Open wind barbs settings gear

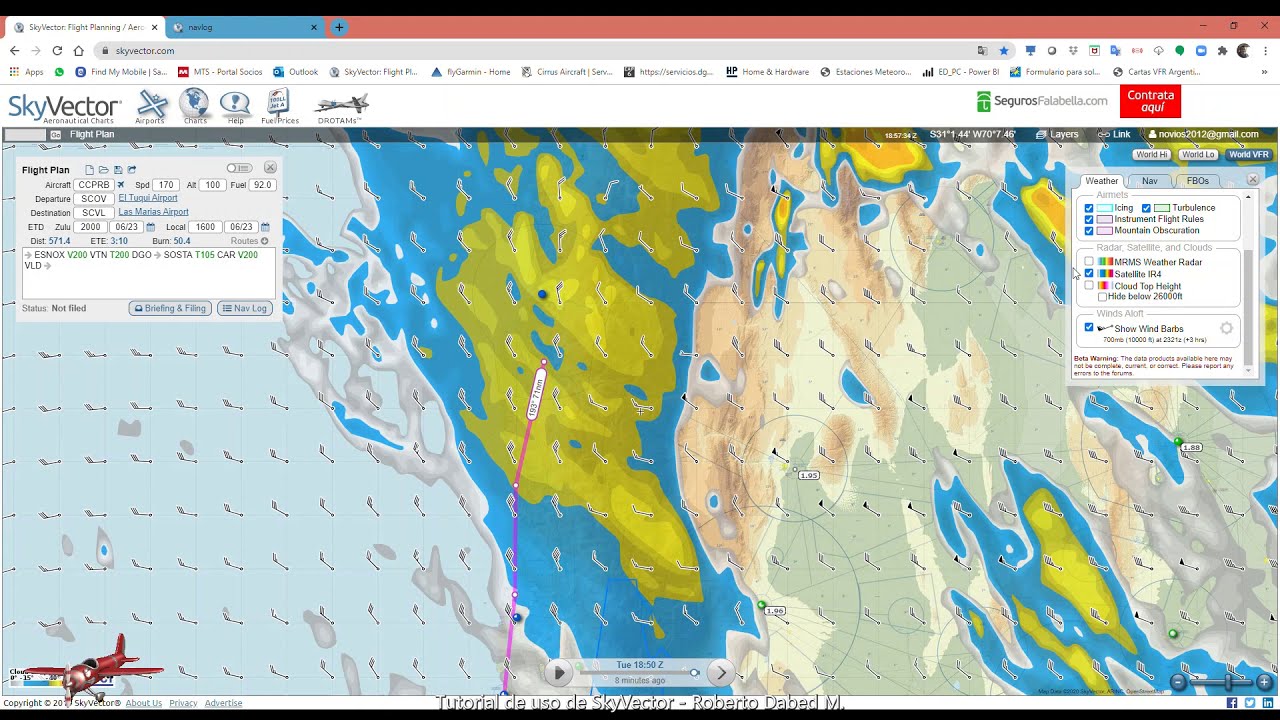[1226, 328]
